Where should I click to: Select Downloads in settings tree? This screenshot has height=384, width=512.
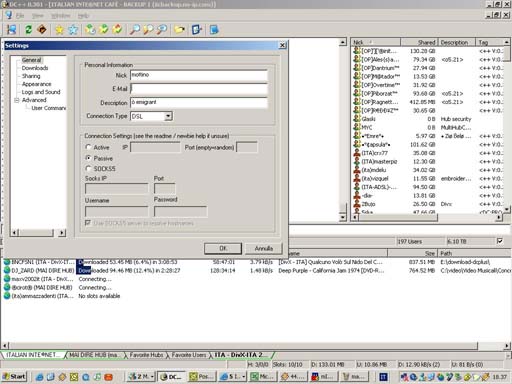click(35, 68)
